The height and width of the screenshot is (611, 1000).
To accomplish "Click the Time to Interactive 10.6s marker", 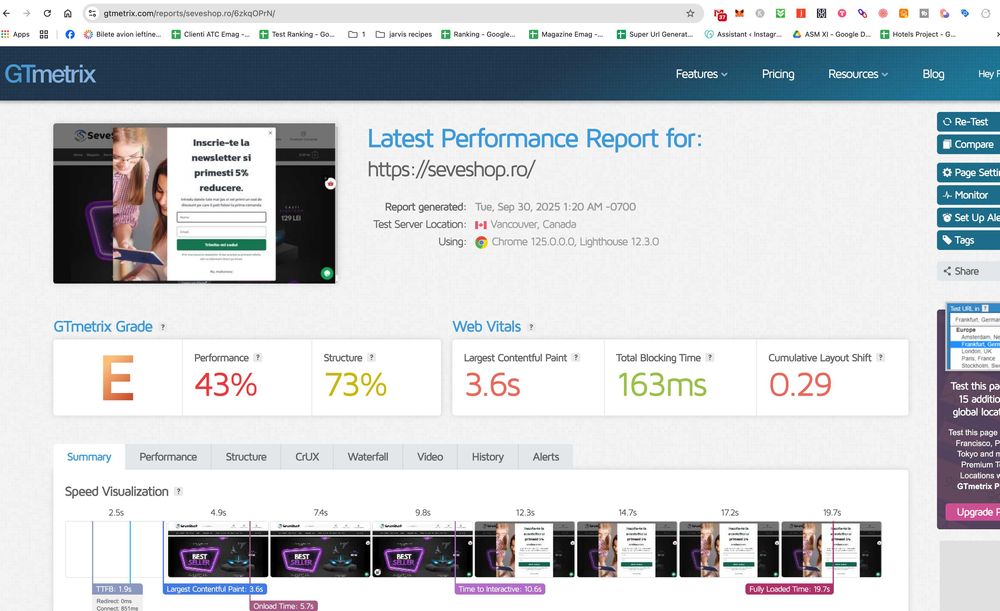I will pyautogui.click(x=500, y=589).
